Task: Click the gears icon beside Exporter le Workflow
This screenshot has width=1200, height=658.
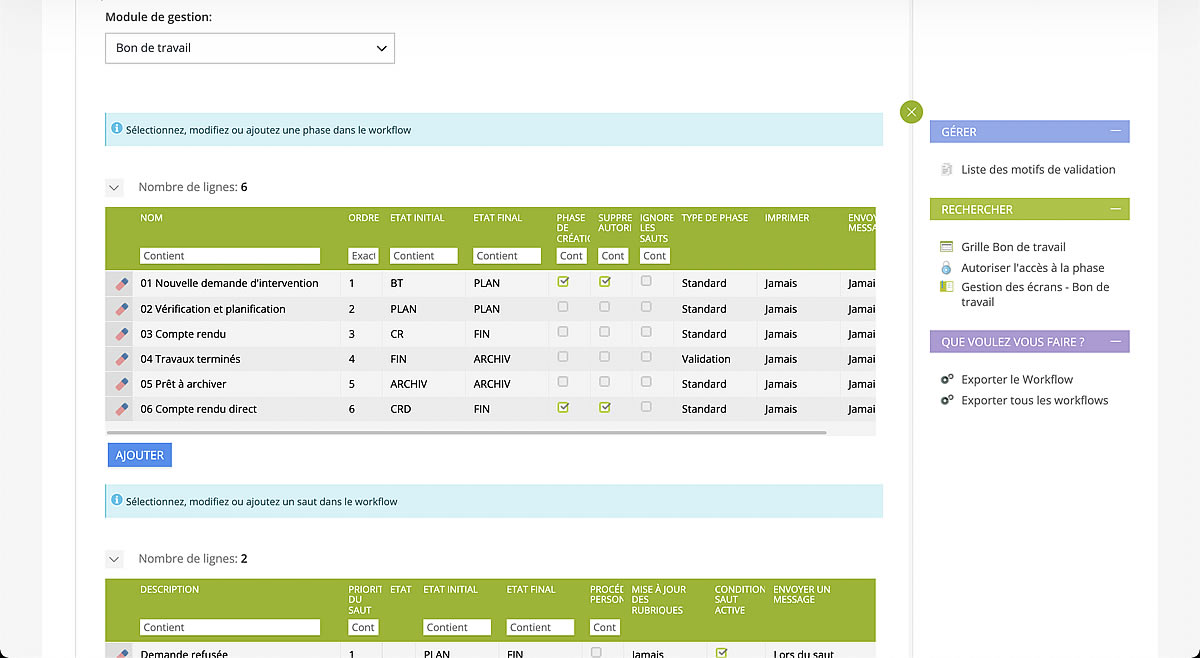Action: [947, 380]
